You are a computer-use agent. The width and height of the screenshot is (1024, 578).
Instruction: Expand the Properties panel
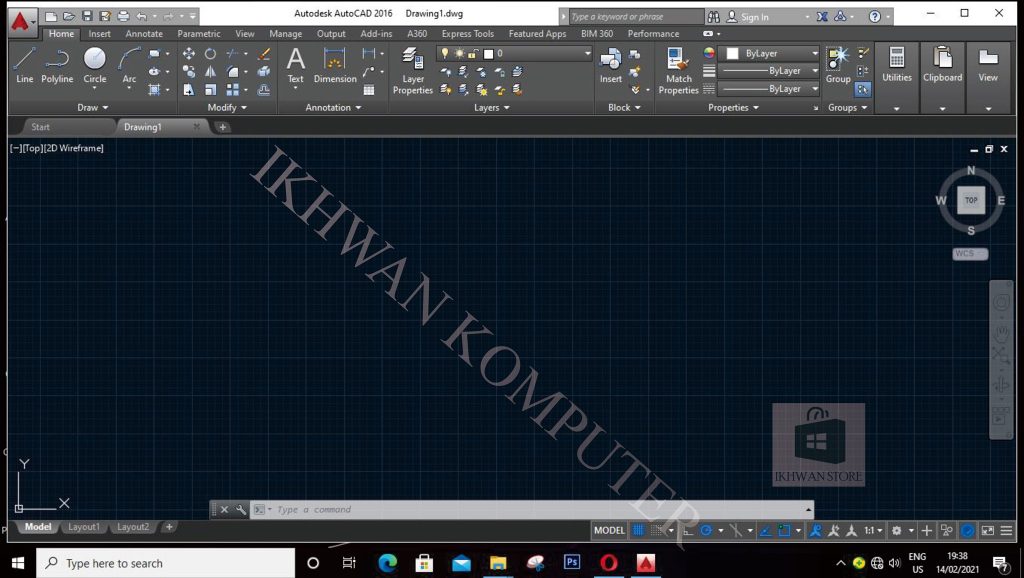pos(733,107)
